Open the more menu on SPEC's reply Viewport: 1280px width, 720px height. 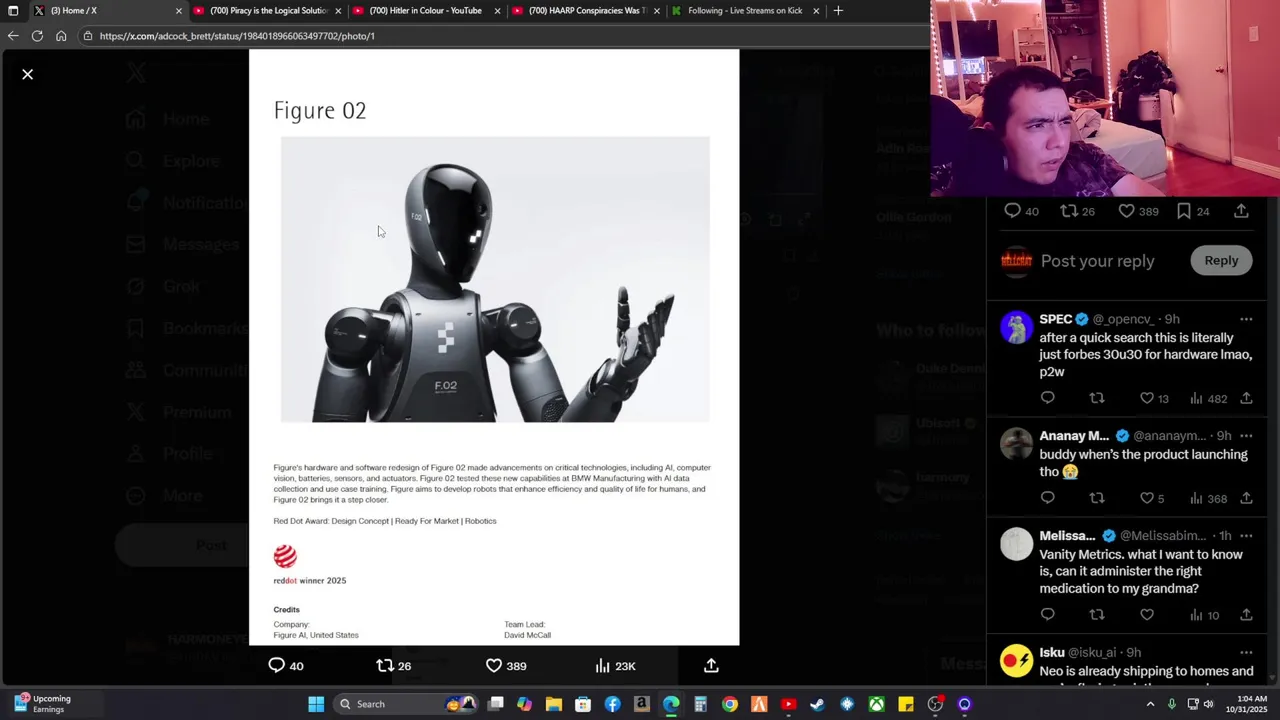[x=1246, y=319]
